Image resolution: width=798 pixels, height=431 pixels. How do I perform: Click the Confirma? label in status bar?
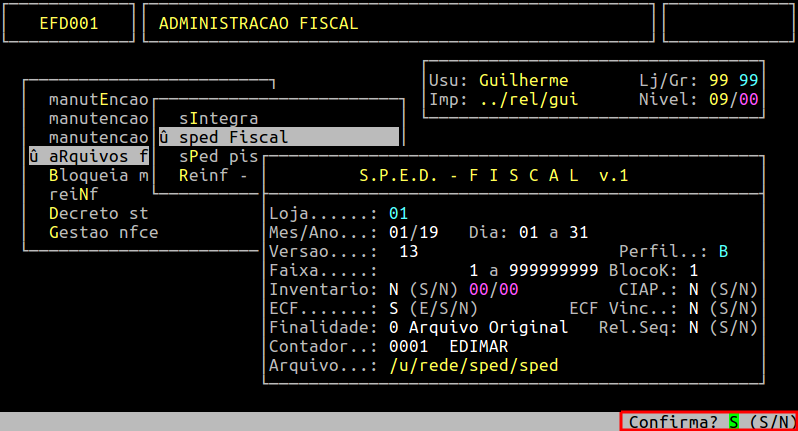[x=673, y=422]
